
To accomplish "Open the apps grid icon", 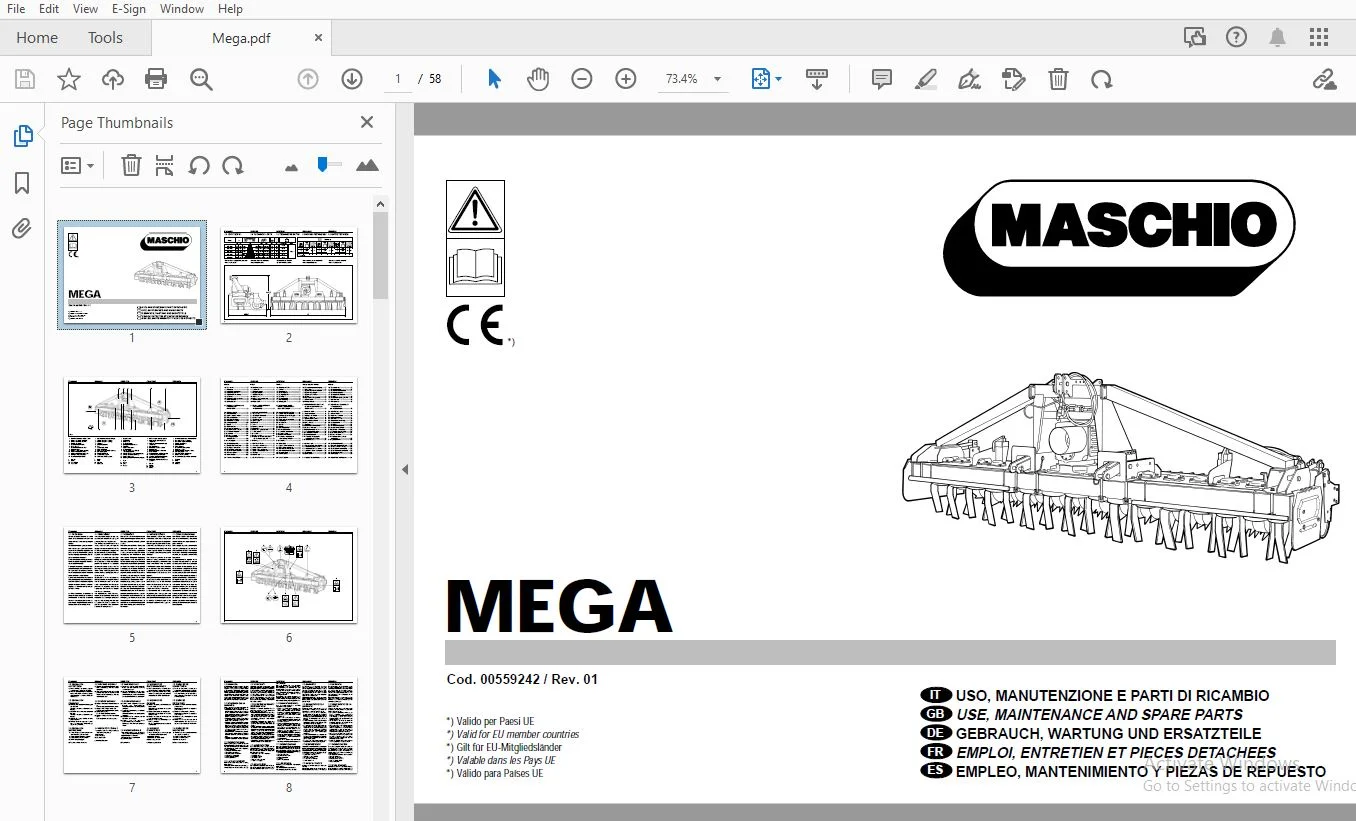I will coord(1319,37).
